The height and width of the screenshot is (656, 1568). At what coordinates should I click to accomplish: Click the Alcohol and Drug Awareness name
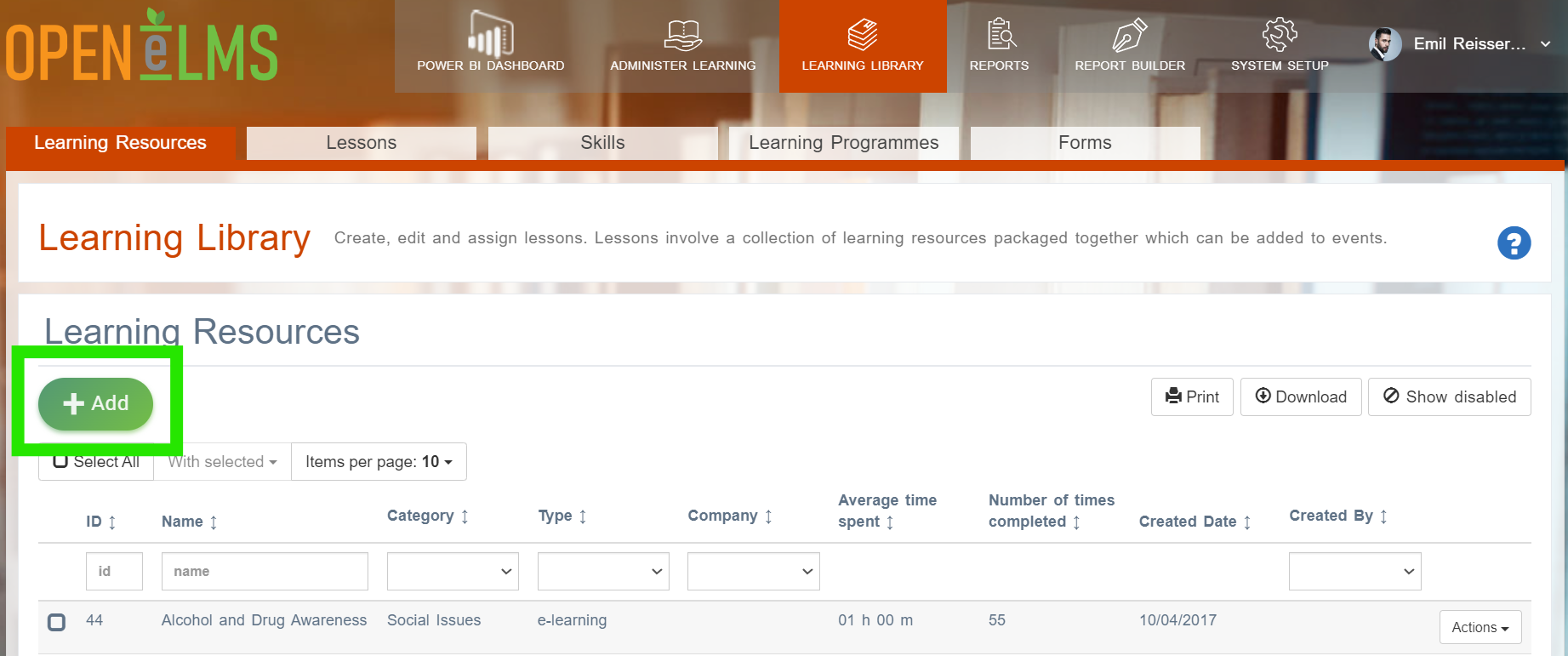click(x=264, y=620)
